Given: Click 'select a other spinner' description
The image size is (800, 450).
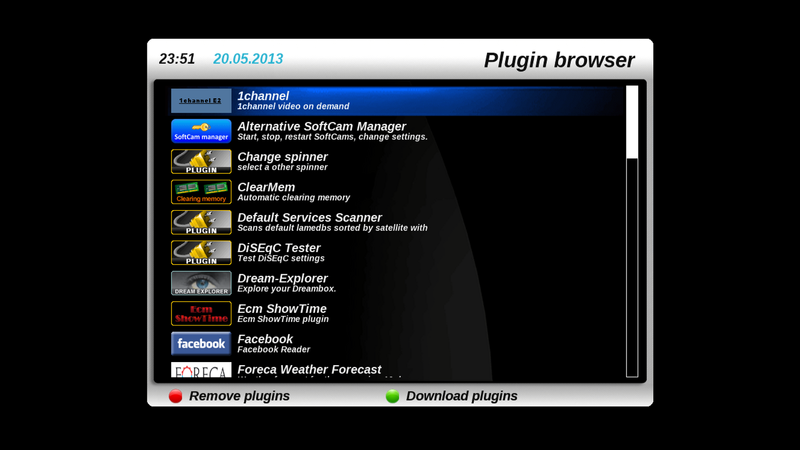Looking at the screenshot, I should [282, 167].
